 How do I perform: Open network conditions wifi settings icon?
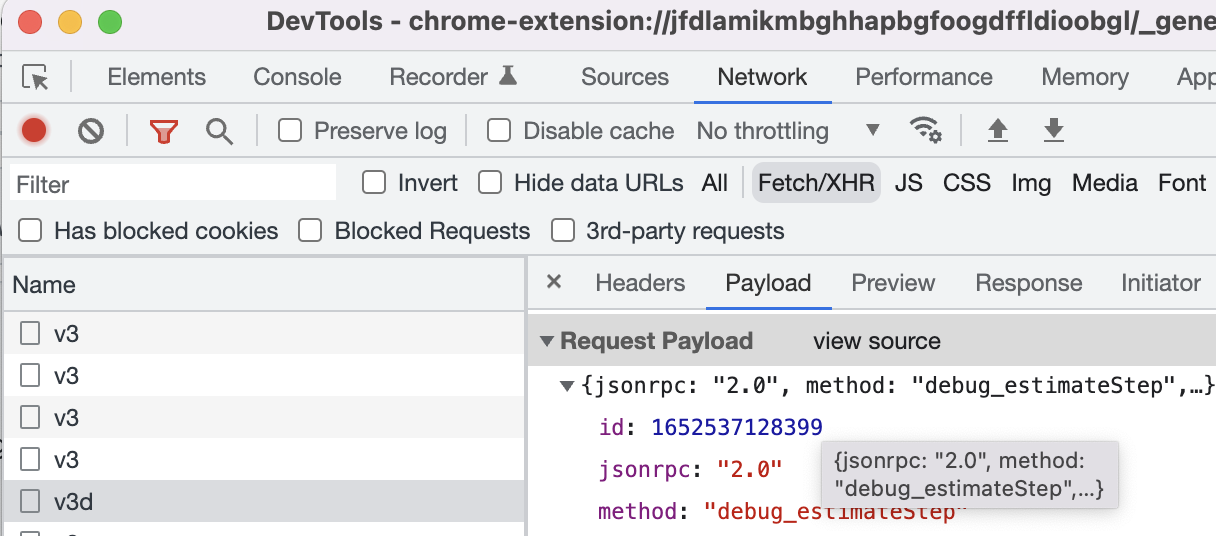point(925,130)
